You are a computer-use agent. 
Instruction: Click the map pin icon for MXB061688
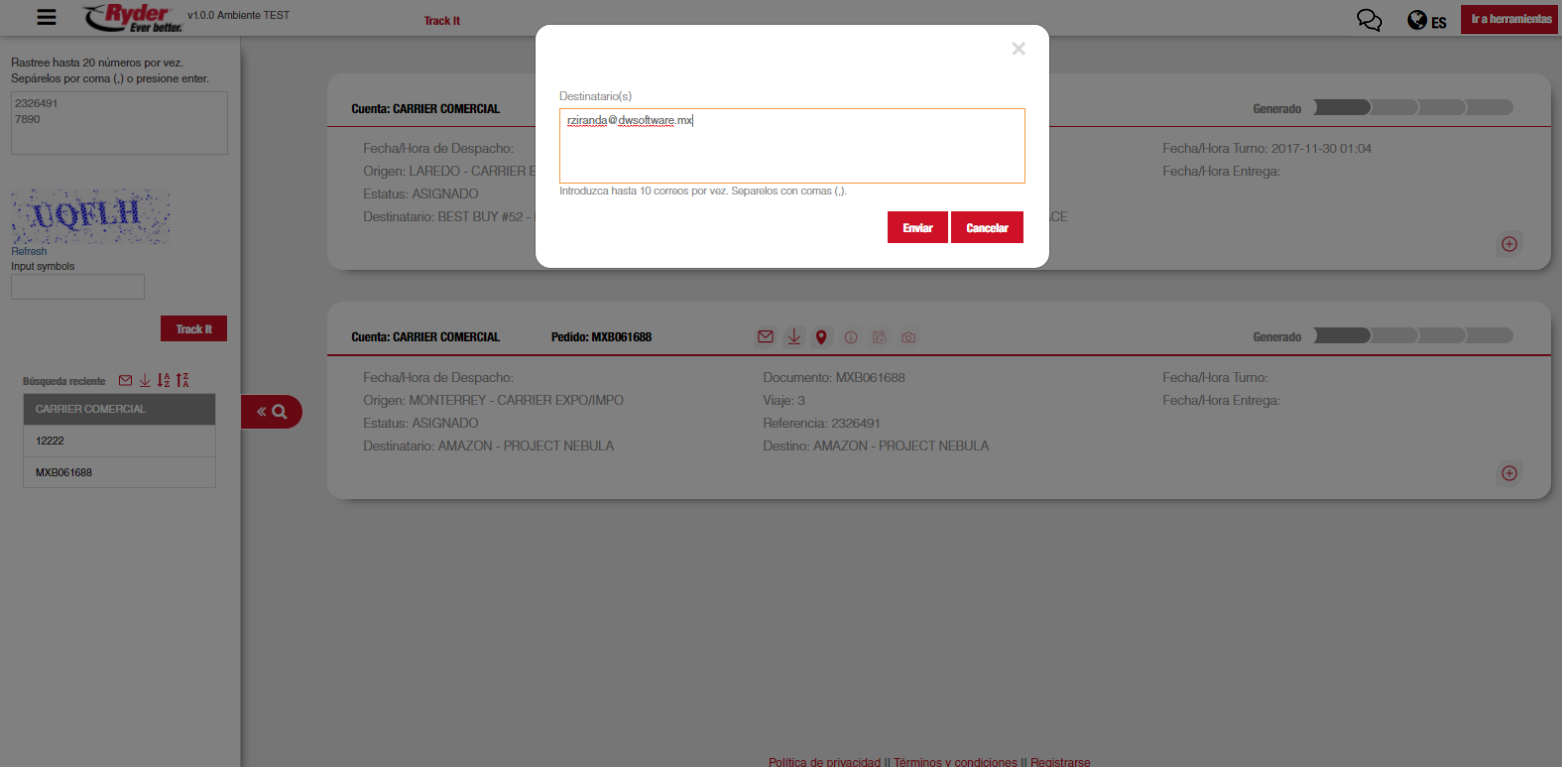pos(821,337)
